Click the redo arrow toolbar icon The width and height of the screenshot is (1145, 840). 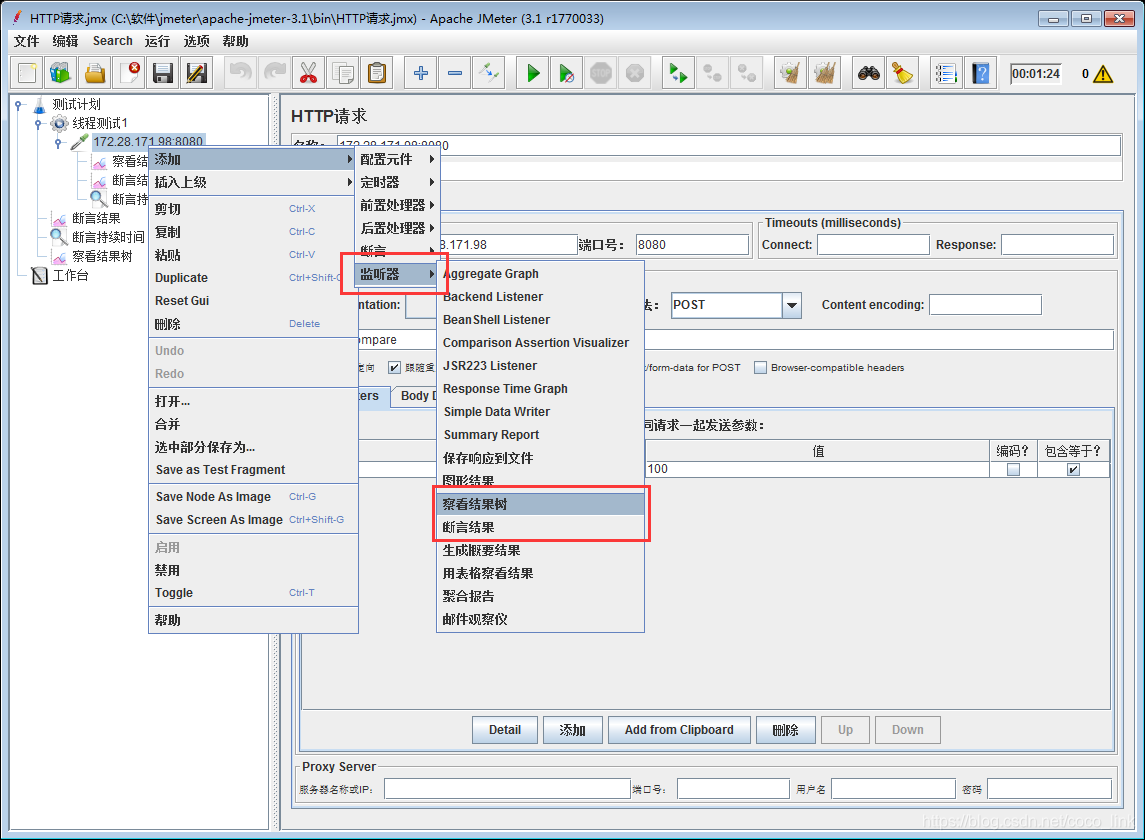(275, 73)
